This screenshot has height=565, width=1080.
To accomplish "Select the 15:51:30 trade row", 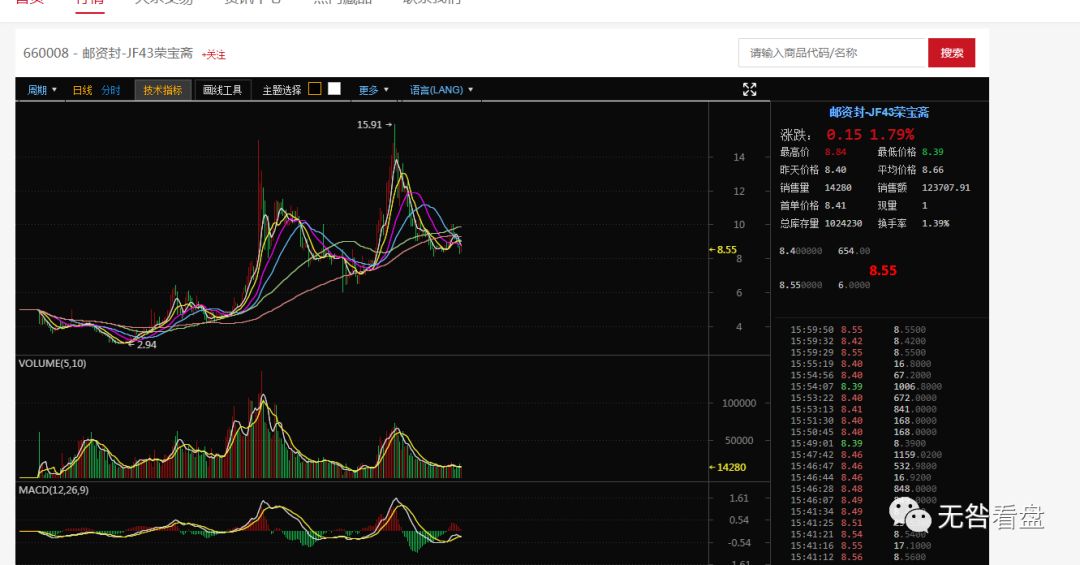I will click(864, 421).
